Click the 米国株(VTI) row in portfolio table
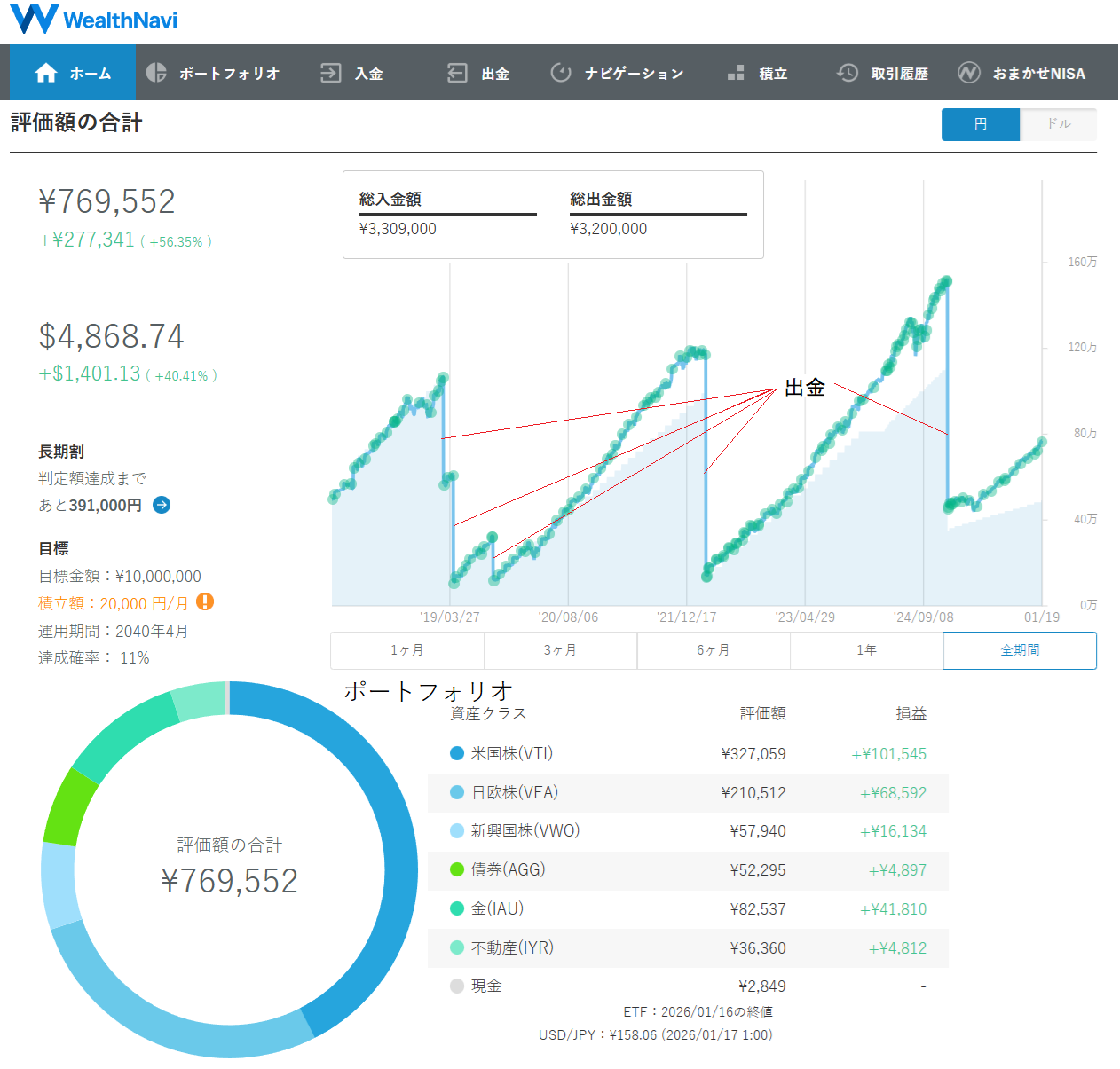 (688, 753)
